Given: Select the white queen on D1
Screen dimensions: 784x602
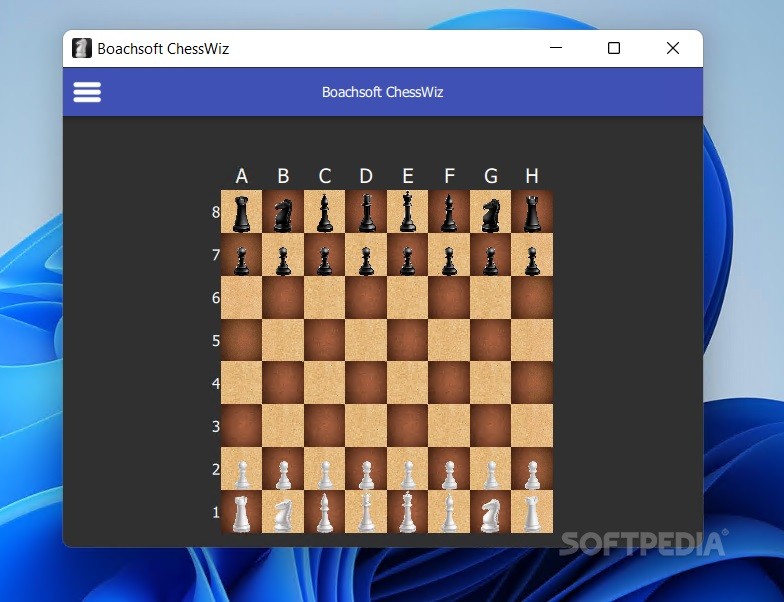Looking at the screenshot, I should (x=366, y=512).
